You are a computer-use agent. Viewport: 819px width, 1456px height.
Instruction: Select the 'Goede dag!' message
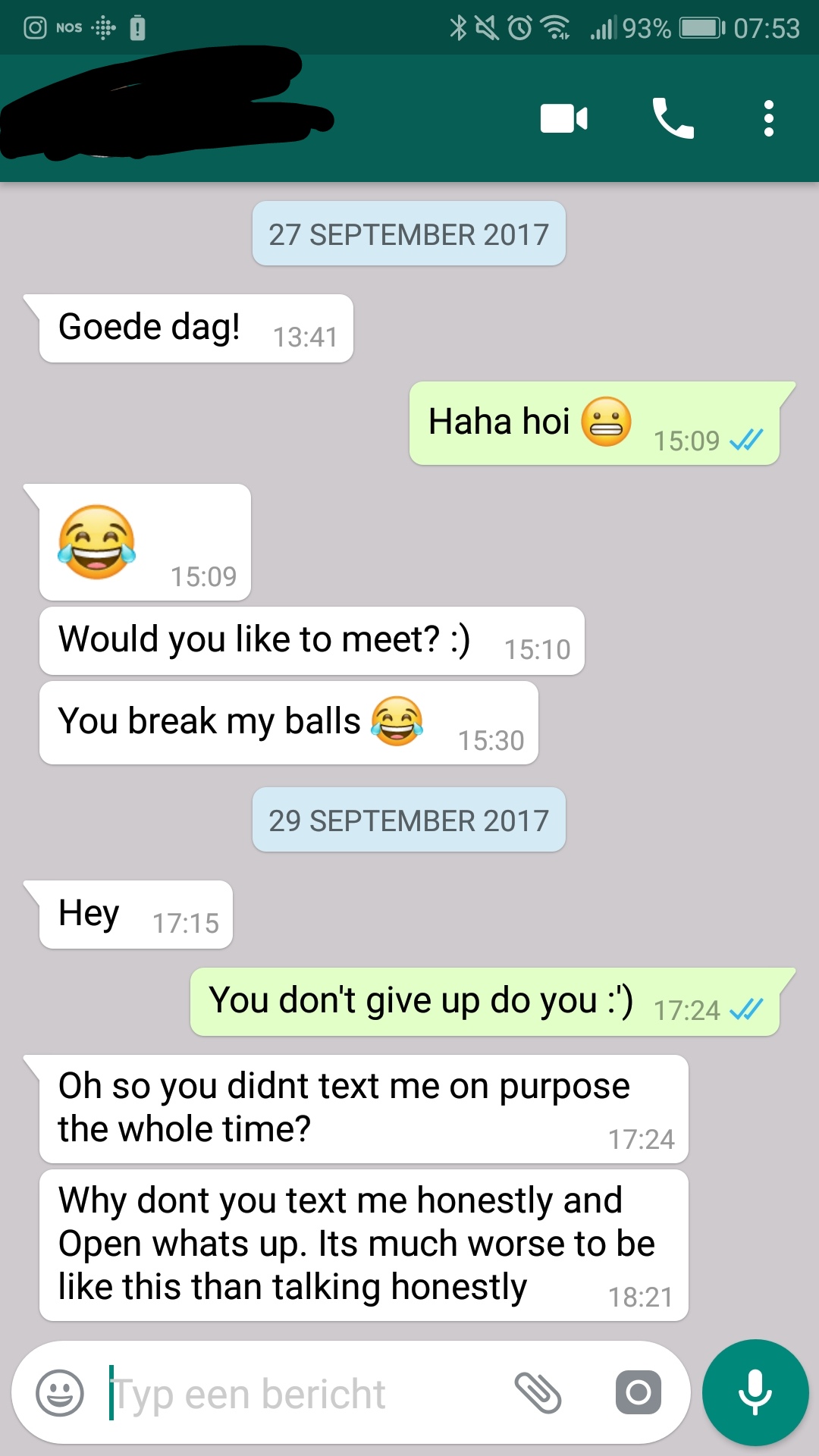196,328
